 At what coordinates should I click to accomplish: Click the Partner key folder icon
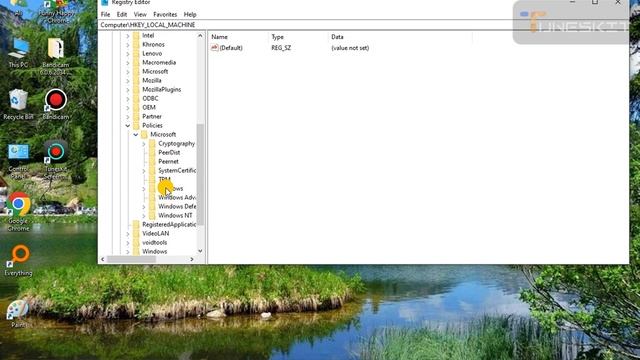tap(136, 116)
